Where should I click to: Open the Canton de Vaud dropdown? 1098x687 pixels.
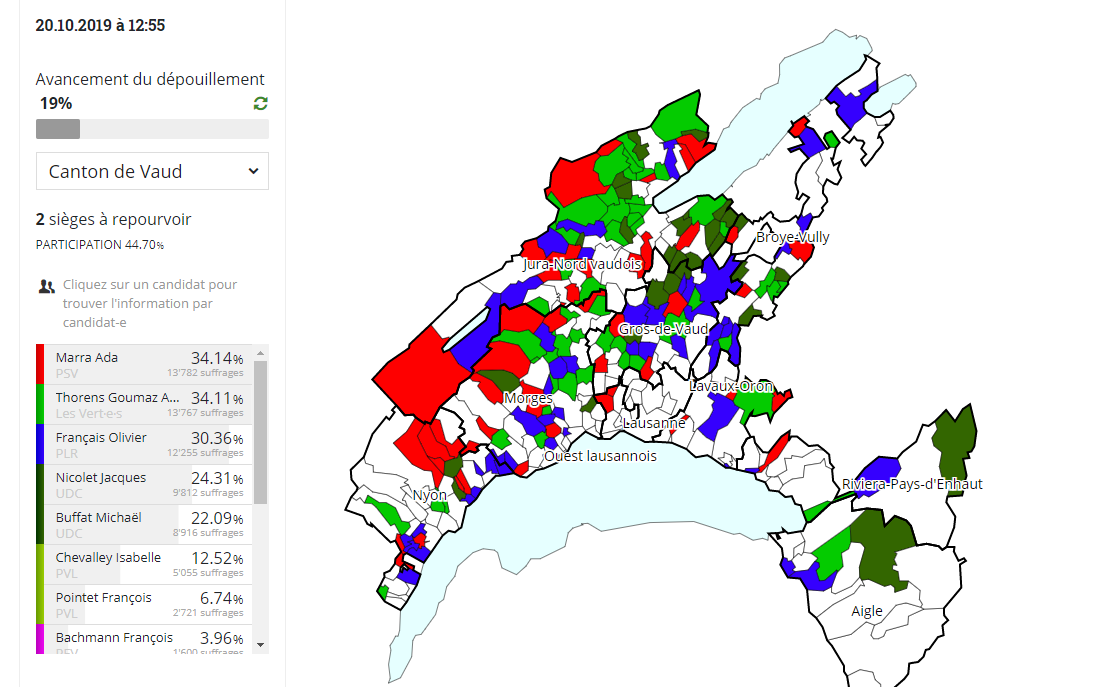152,171
